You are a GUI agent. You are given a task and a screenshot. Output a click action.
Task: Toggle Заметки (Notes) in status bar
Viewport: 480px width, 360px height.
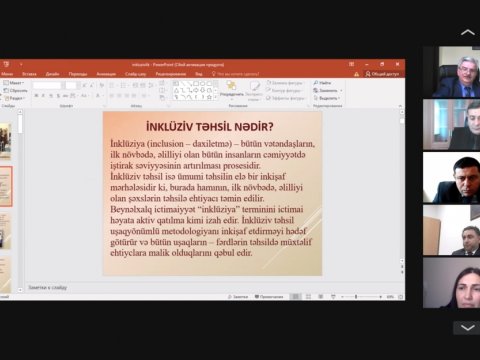(238, 297)
